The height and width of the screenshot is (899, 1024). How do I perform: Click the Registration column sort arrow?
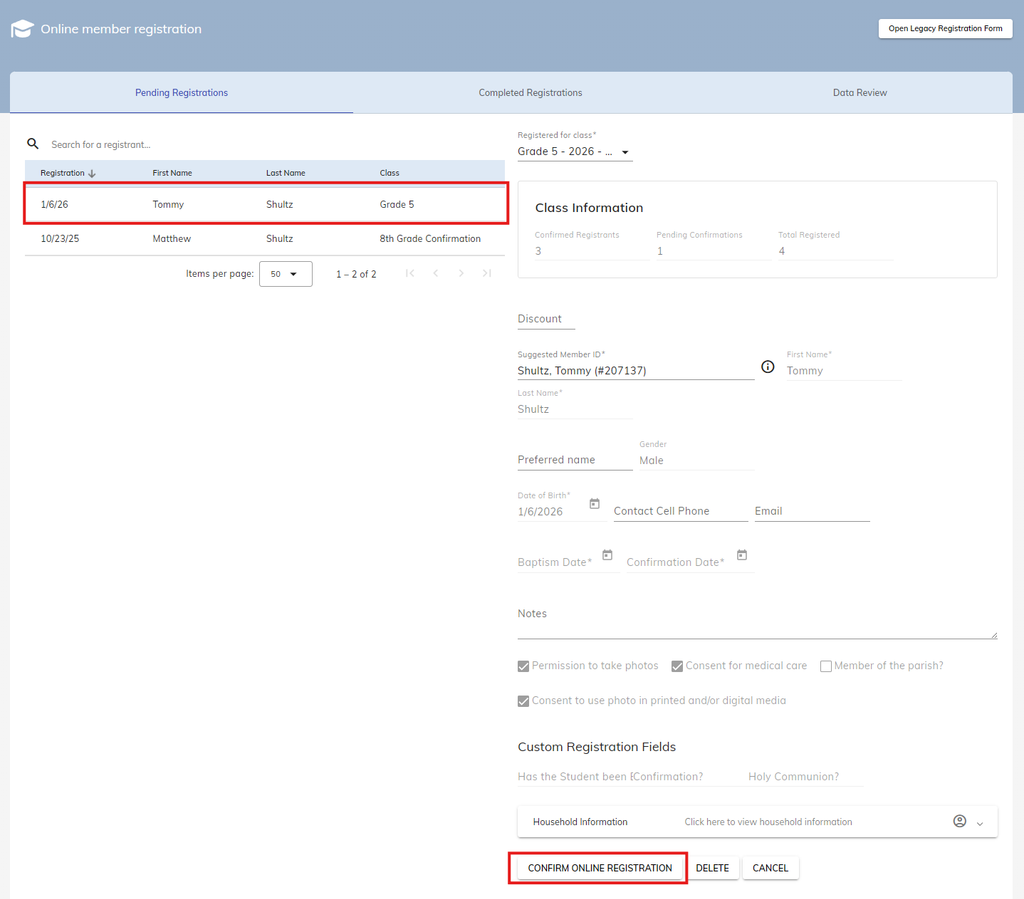point(92,174)
